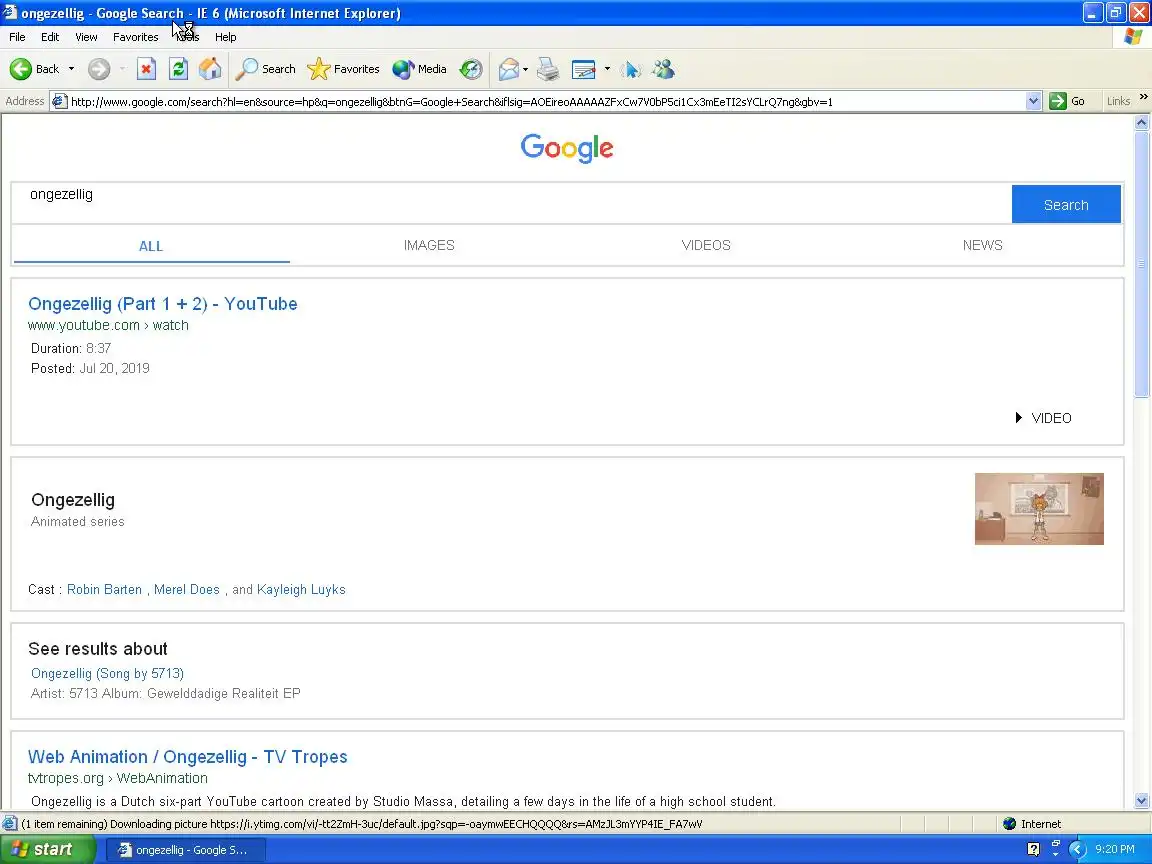The height and width of the screenshot is (864, 1152).
Task: Open the Forward history dropdown arrow
Action: pyautogui.click(x=122, y=69)
